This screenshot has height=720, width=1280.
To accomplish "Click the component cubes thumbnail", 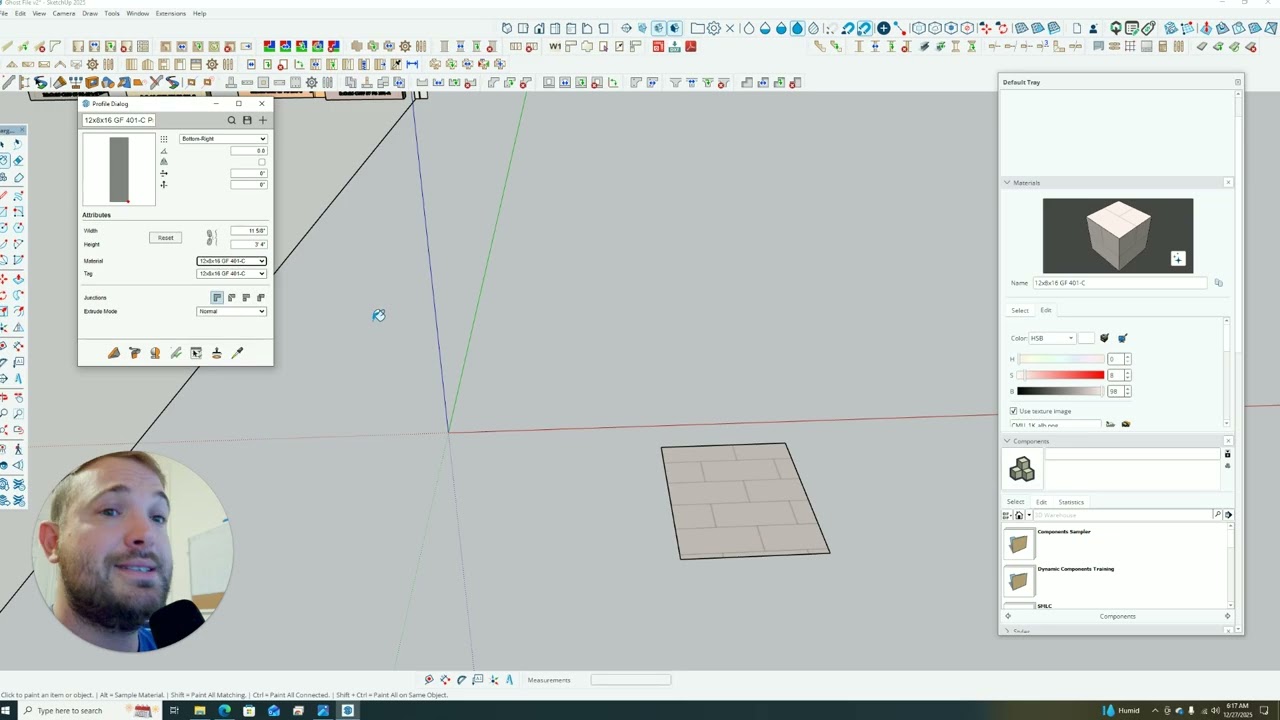I will (x=1022, y=469).
